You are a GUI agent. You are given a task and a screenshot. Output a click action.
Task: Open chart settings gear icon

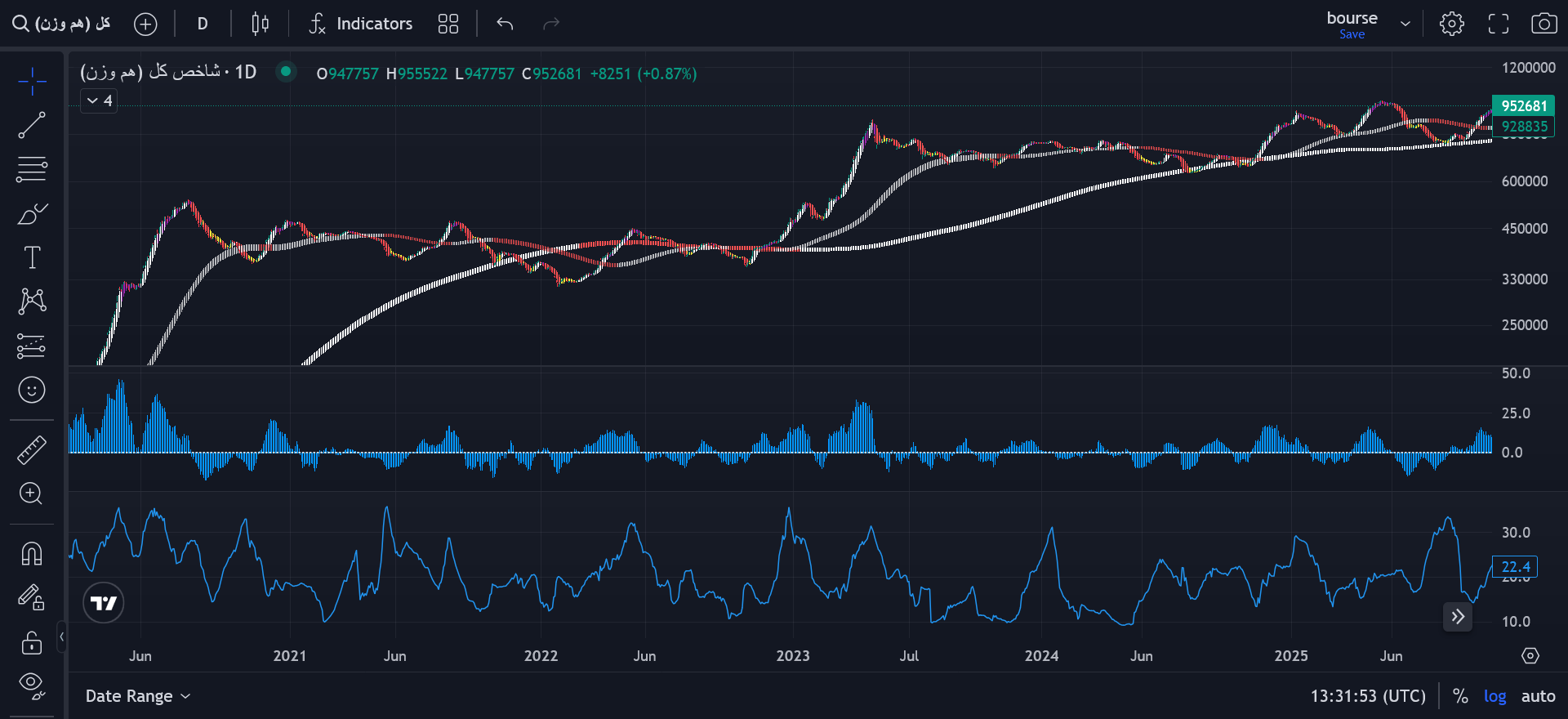tap(1452, 24)
